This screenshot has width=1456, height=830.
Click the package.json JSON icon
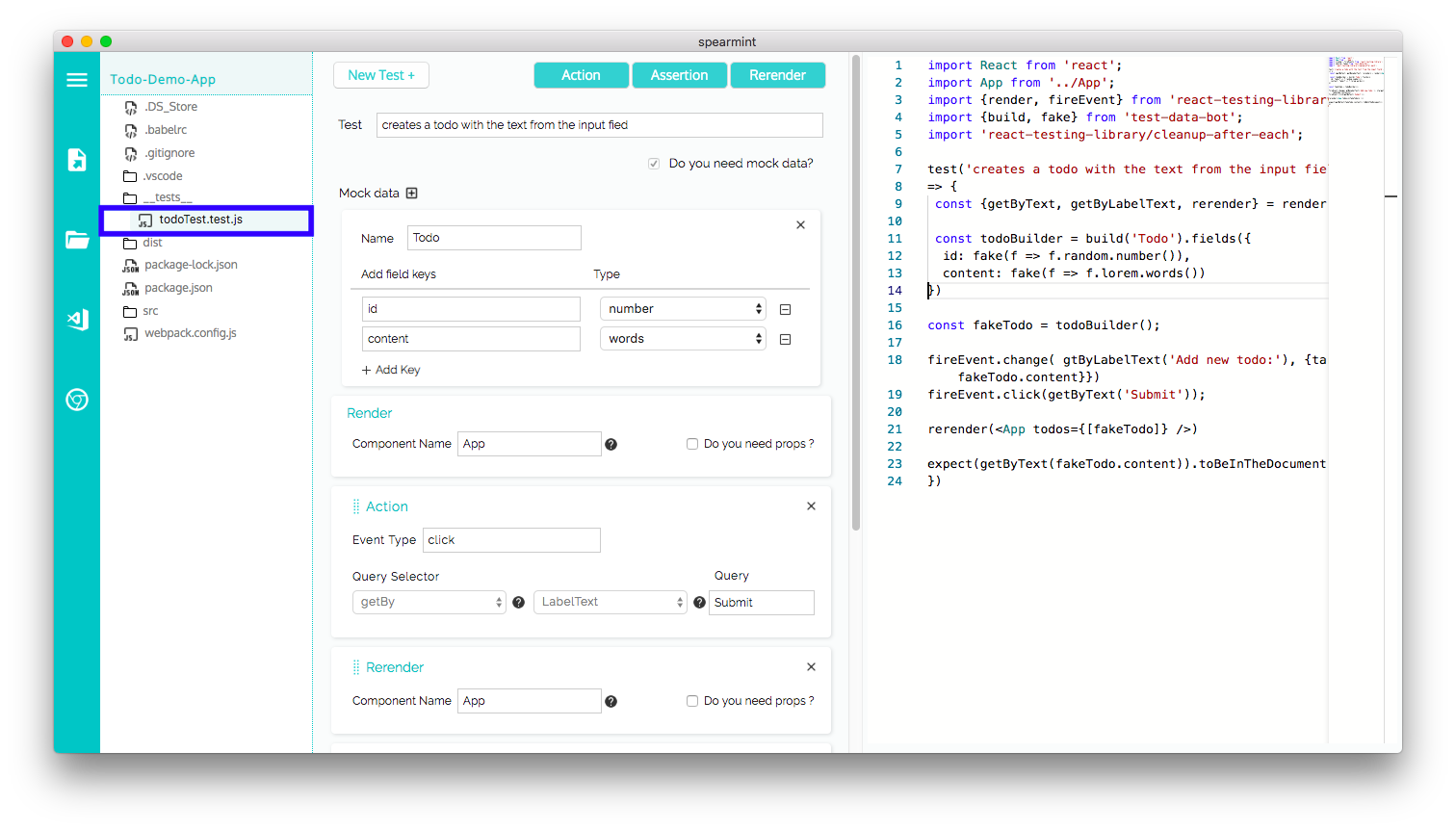tap(131, 288)
